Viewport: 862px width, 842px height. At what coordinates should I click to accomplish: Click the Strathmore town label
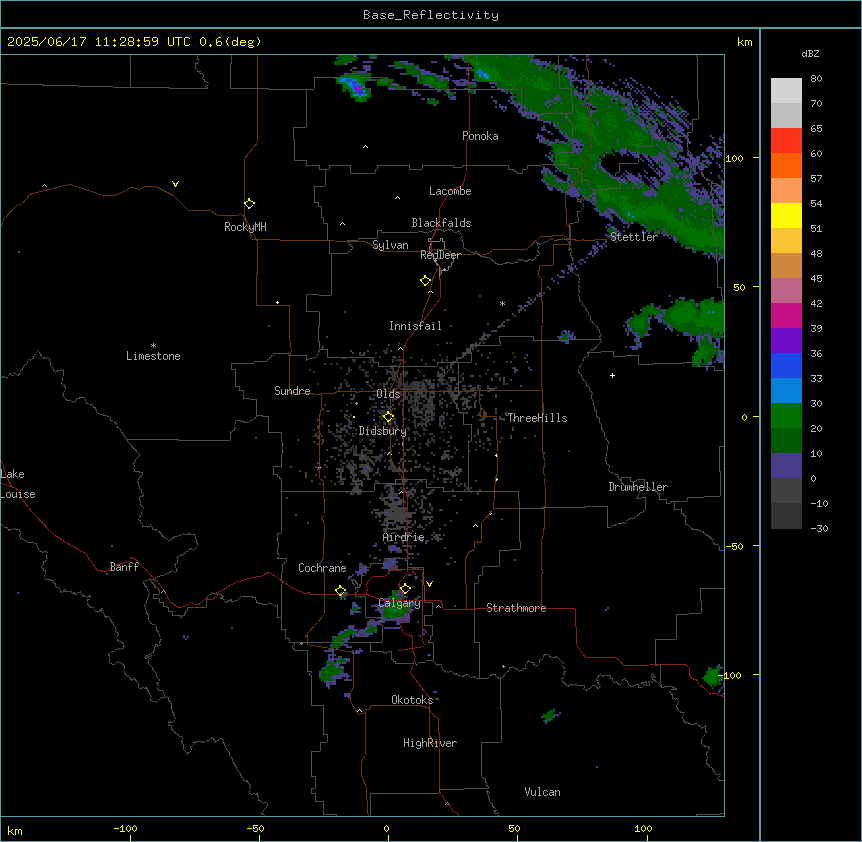(516, 608)
